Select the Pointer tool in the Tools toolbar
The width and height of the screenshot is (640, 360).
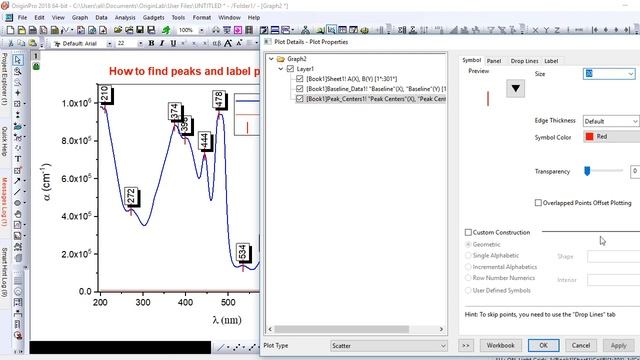[18, 60]
